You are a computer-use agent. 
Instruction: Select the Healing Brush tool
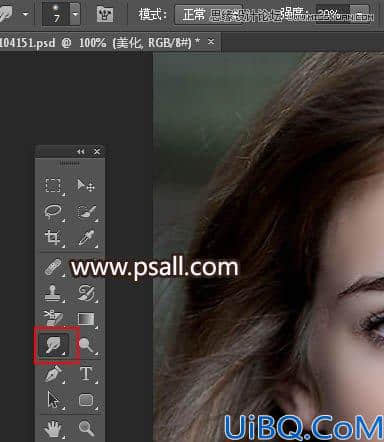(53, 267)
